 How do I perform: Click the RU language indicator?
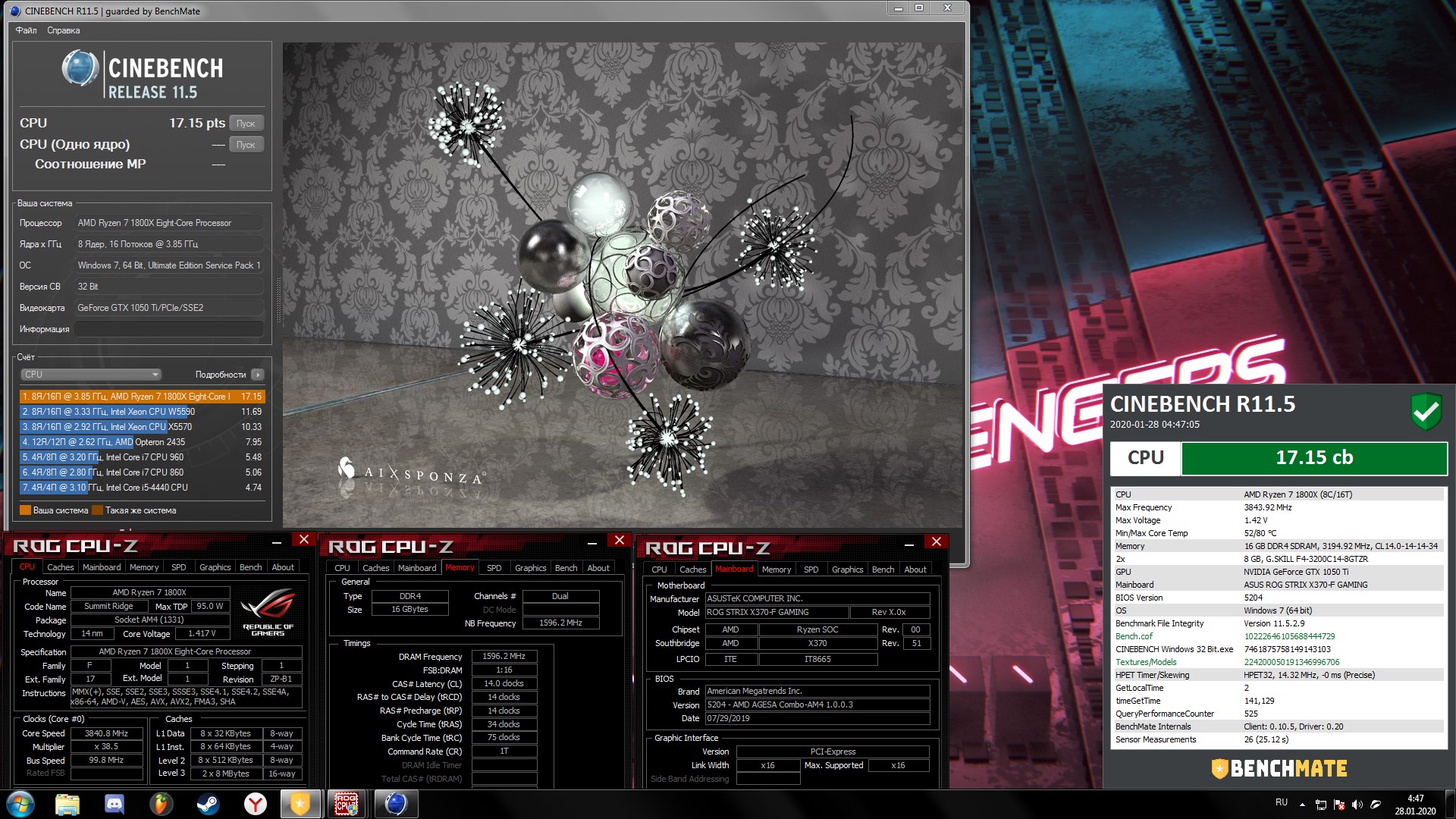[1282, 802]
